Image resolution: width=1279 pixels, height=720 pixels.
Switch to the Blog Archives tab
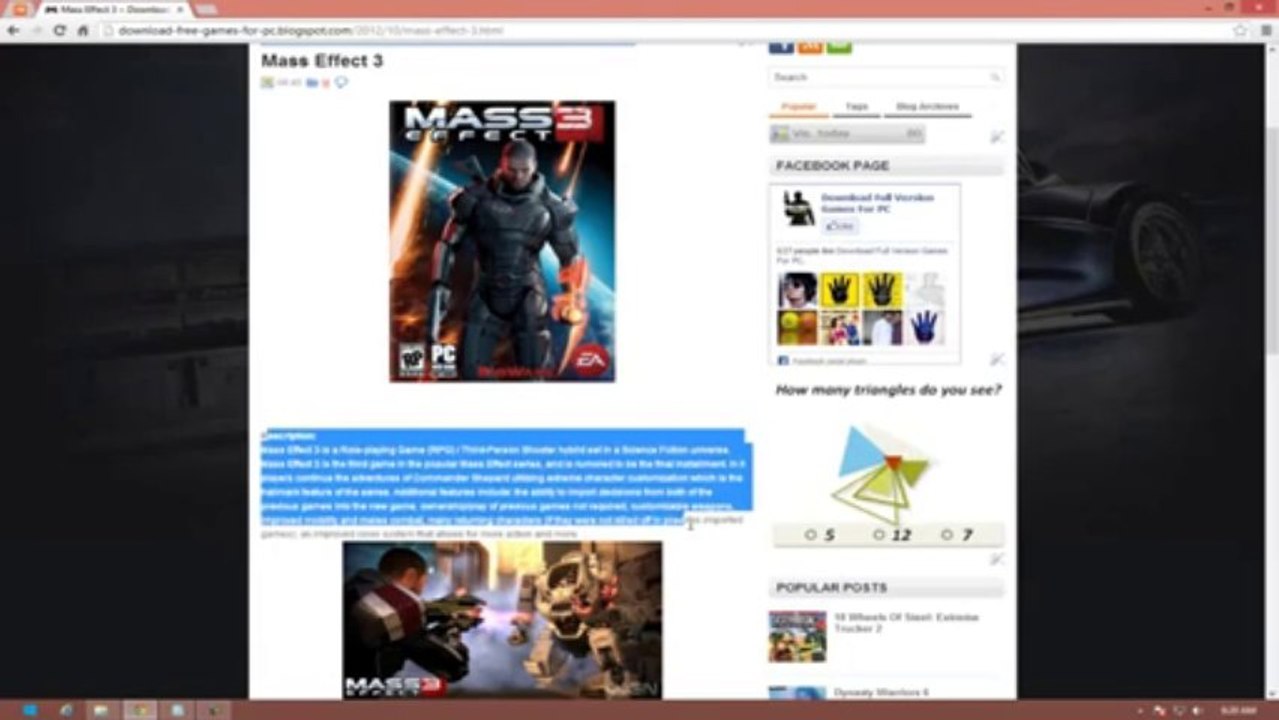click(x=928, y=107)
